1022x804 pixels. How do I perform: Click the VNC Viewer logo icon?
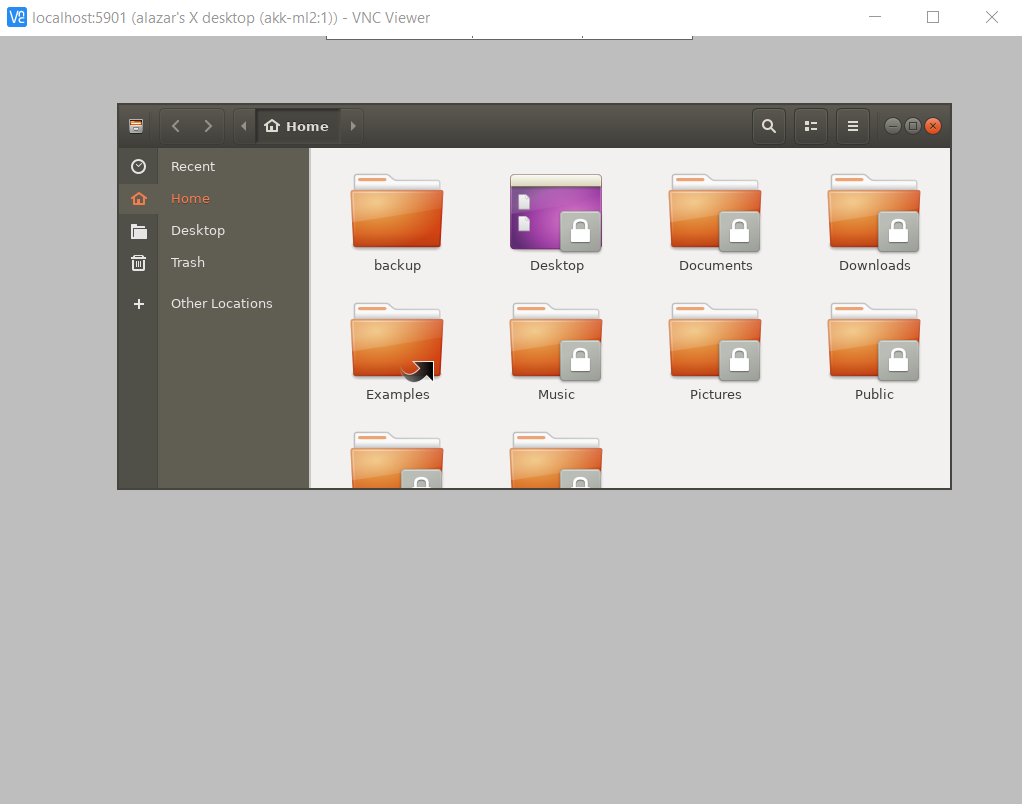click(x=17, y=18)
